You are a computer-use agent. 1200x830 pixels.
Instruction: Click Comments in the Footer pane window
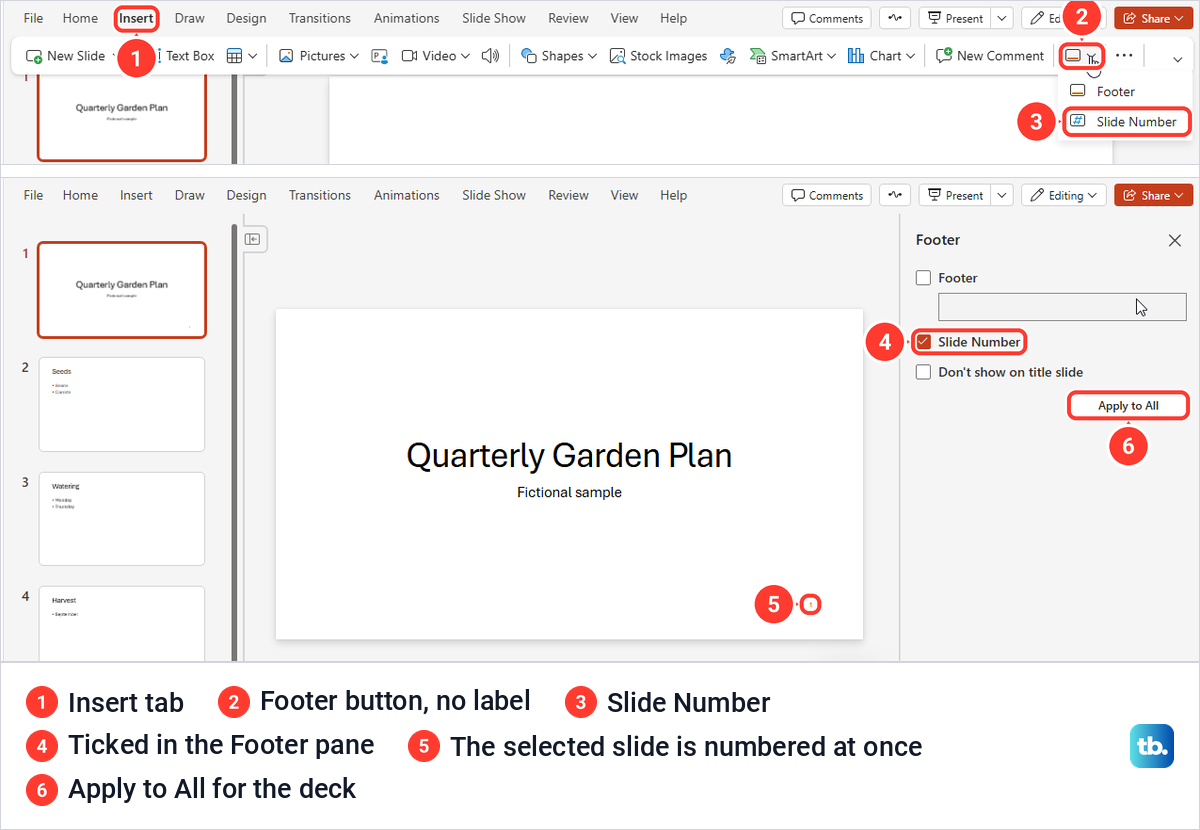827,195
